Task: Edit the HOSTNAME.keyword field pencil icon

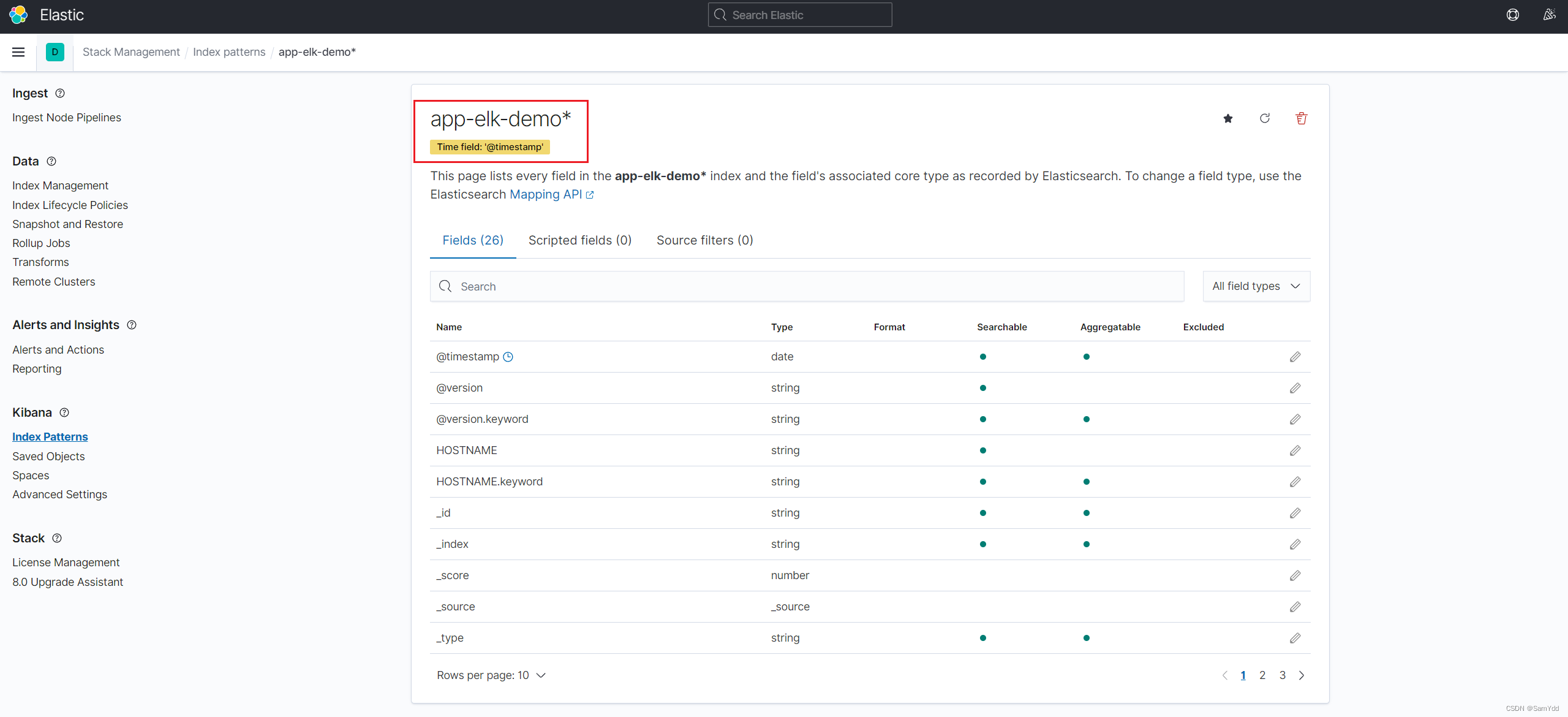Action: tap(1295, 482)
